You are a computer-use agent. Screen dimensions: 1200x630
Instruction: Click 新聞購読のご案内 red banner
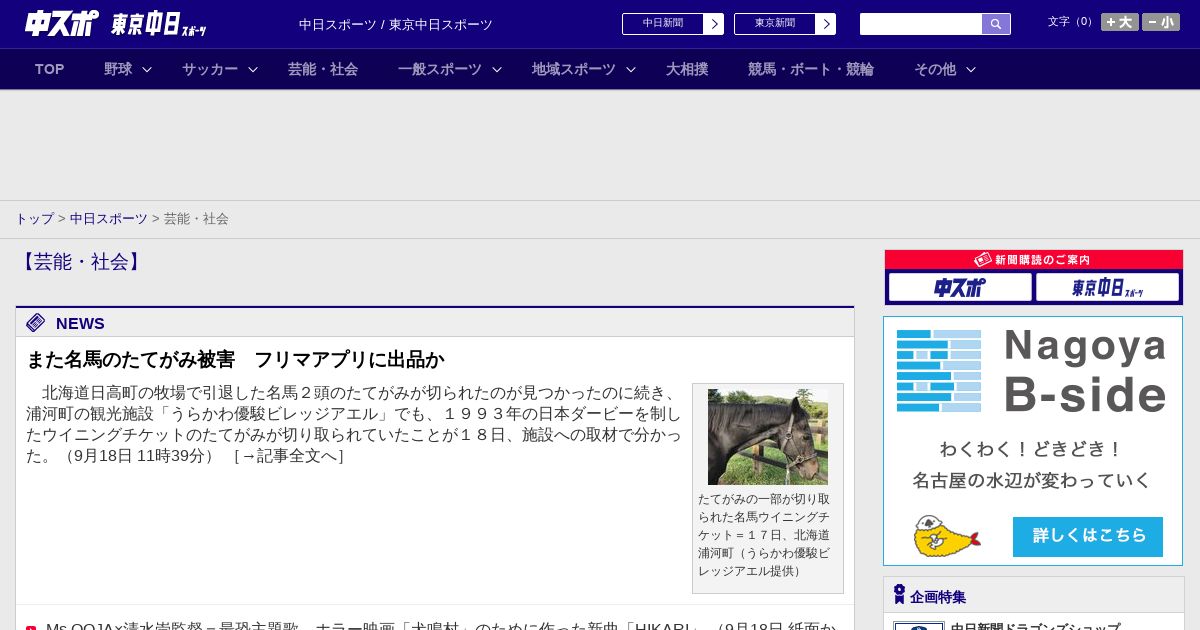tap(1034, 259)
